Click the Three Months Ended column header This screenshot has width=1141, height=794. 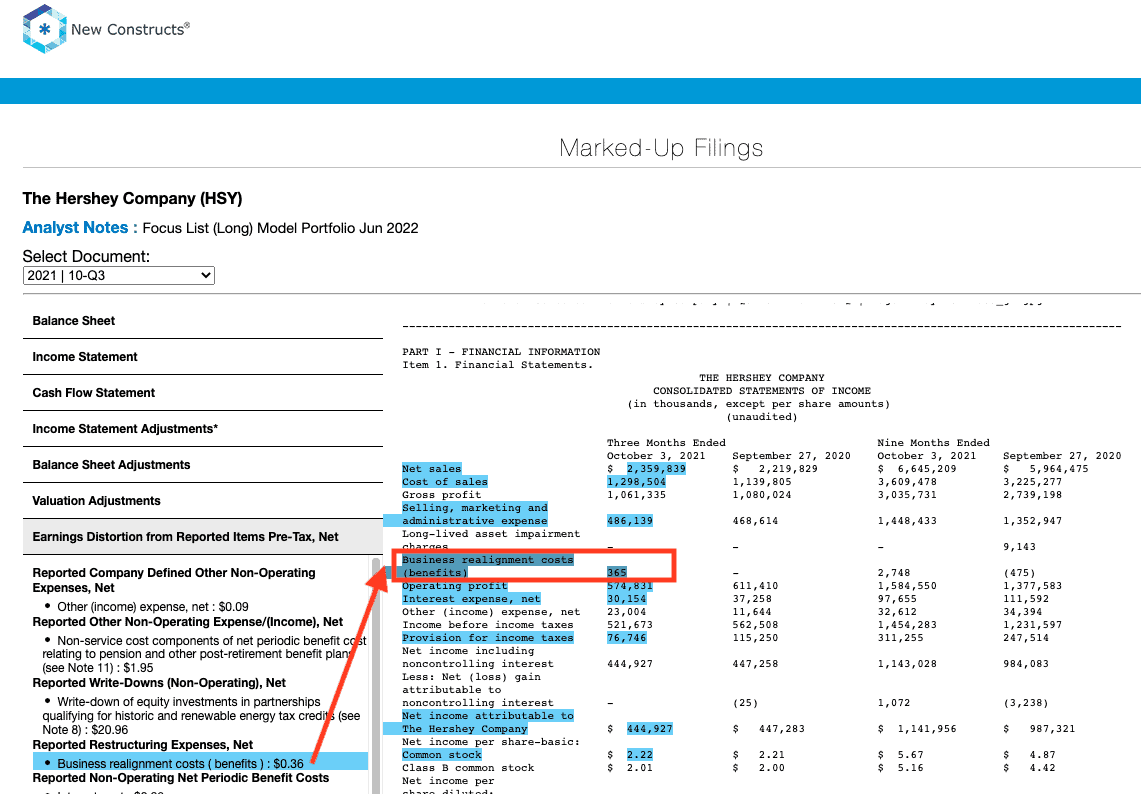point(666,442)
